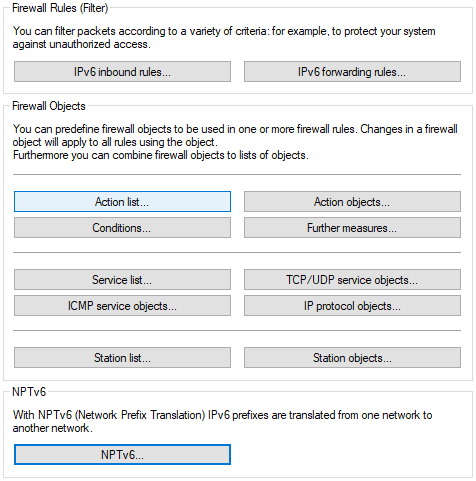This screenshot has width=476, height=481.
Task: Click the NPTv6 group heading label
Action: pyautogui.click(x=29, y=392)
